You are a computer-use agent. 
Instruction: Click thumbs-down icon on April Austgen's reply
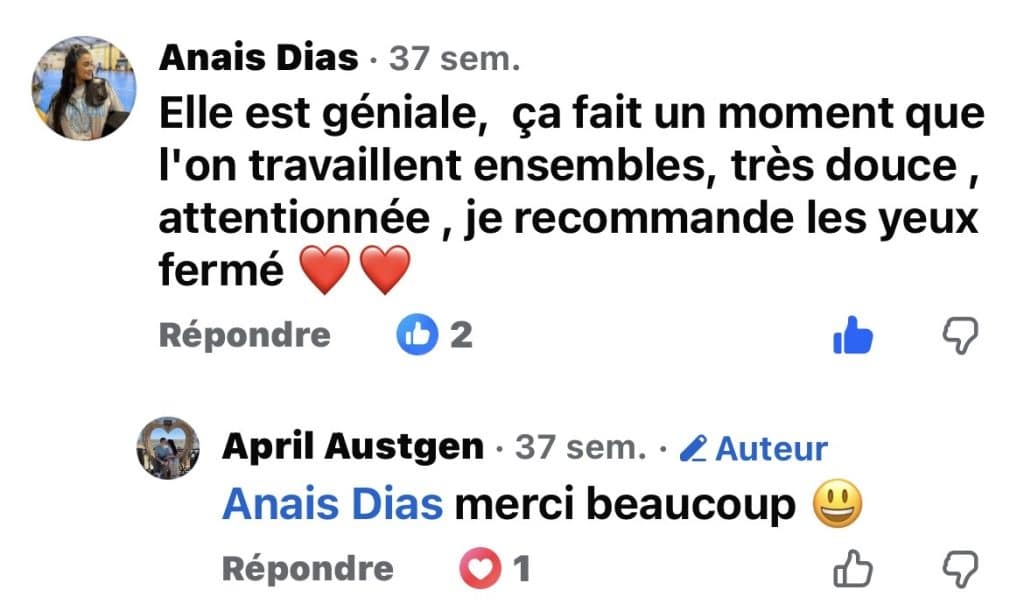(x=961, y=570)
